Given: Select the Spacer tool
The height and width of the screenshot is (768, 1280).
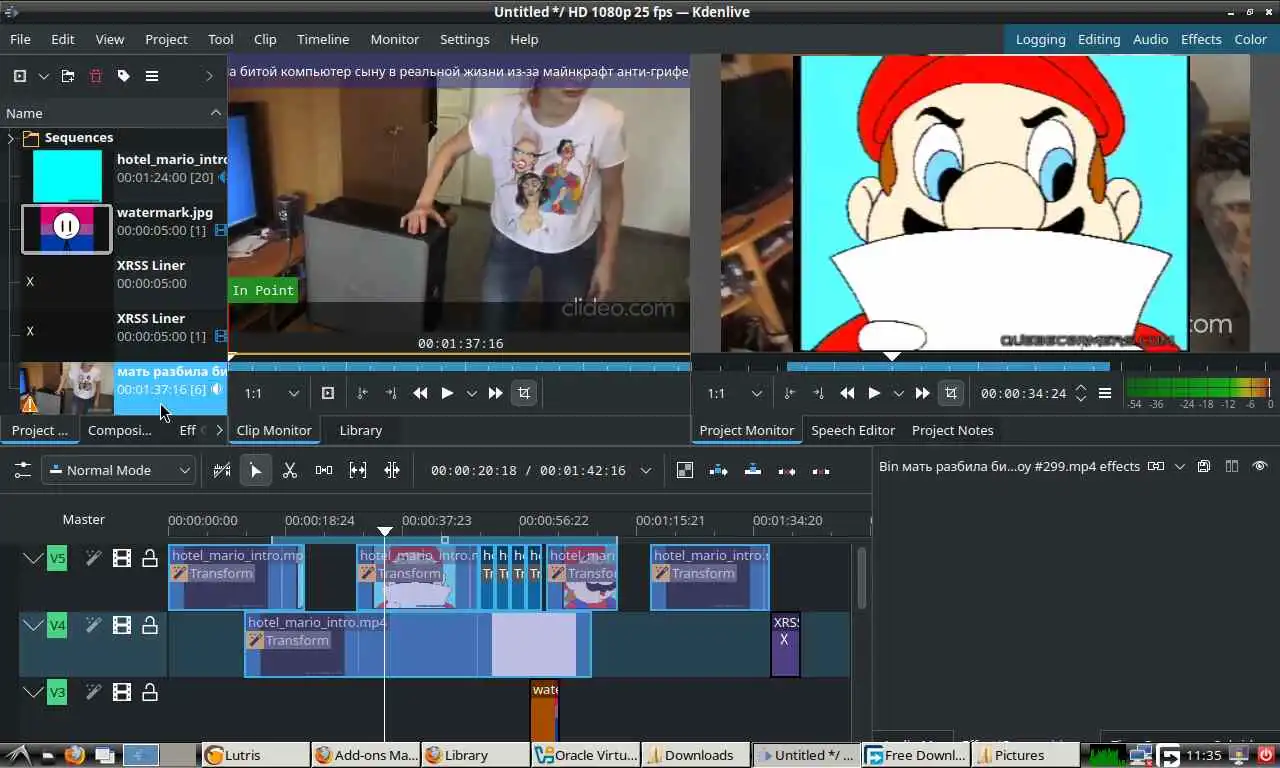Looking at the screenshot, I should [324, 470].
